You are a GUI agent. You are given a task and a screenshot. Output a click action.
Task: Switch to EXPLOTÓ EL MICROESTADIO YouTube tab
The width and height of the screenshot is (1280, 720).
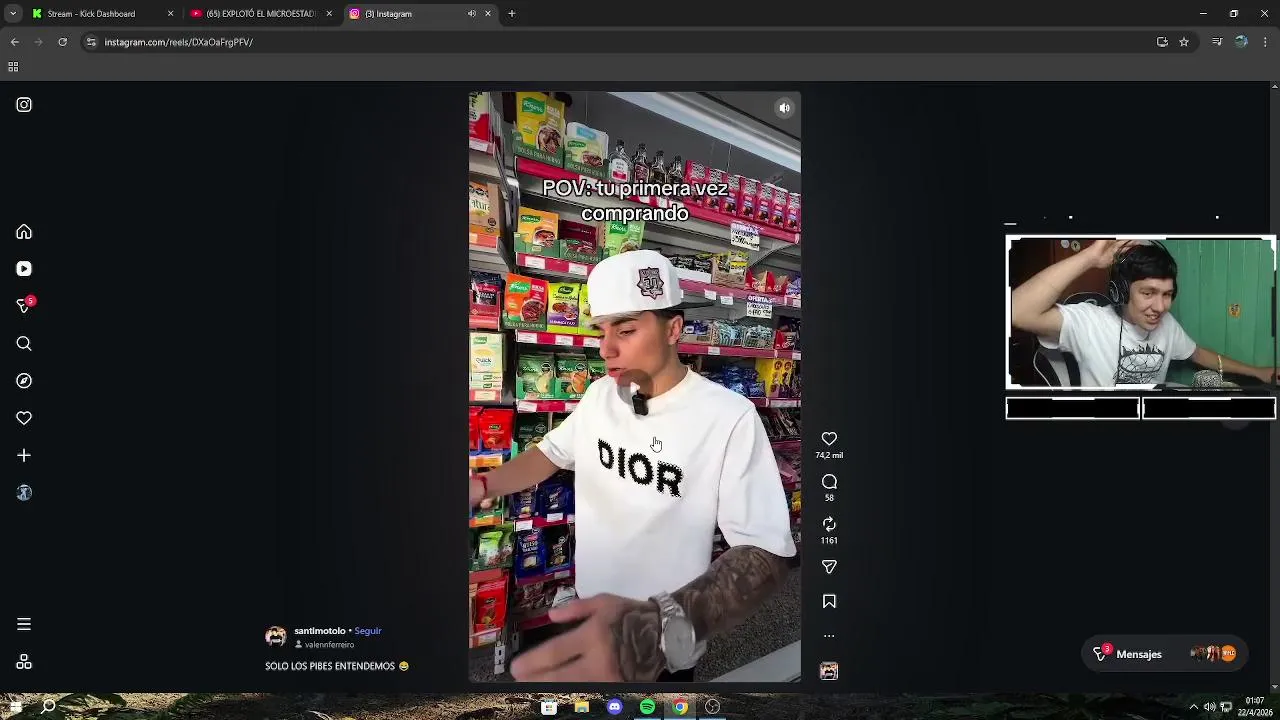pos(261,14)
